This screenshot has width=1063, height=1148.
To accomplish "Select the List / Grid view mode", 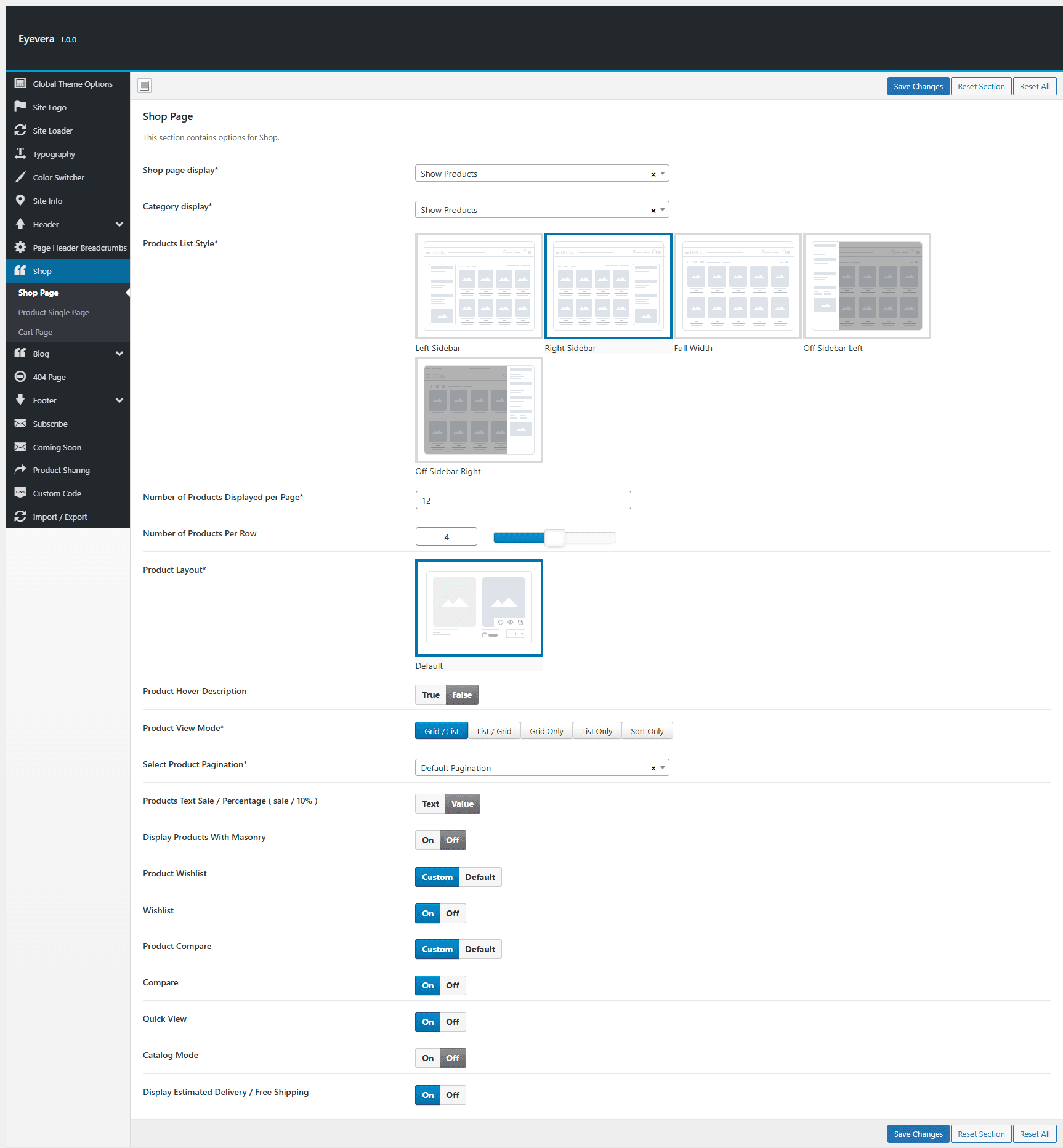I will point(494,731).
